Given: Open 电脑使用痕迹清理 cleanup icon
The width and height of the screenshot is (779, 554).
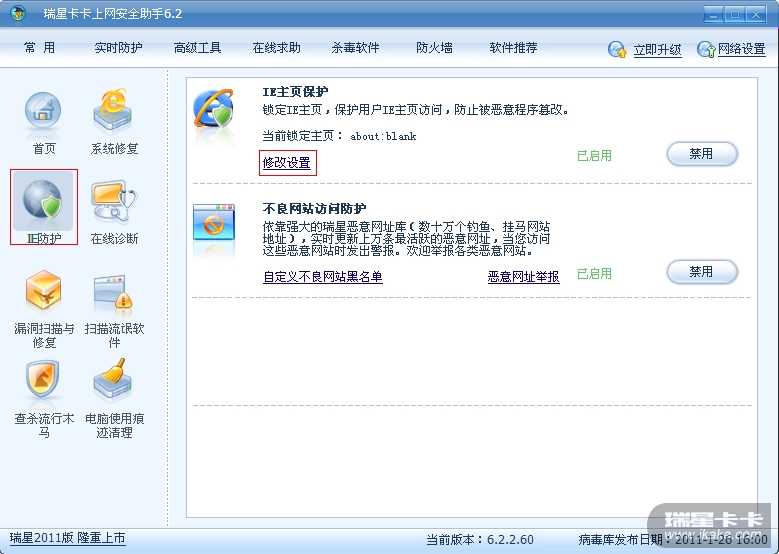Looking at the screenshot, I should point(113,380).
